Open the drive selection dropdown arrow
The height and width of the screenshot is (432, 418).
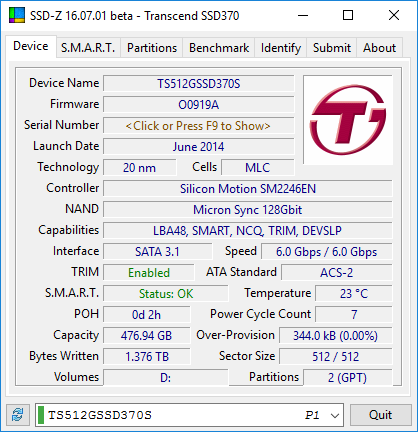[x=335, y=415]
